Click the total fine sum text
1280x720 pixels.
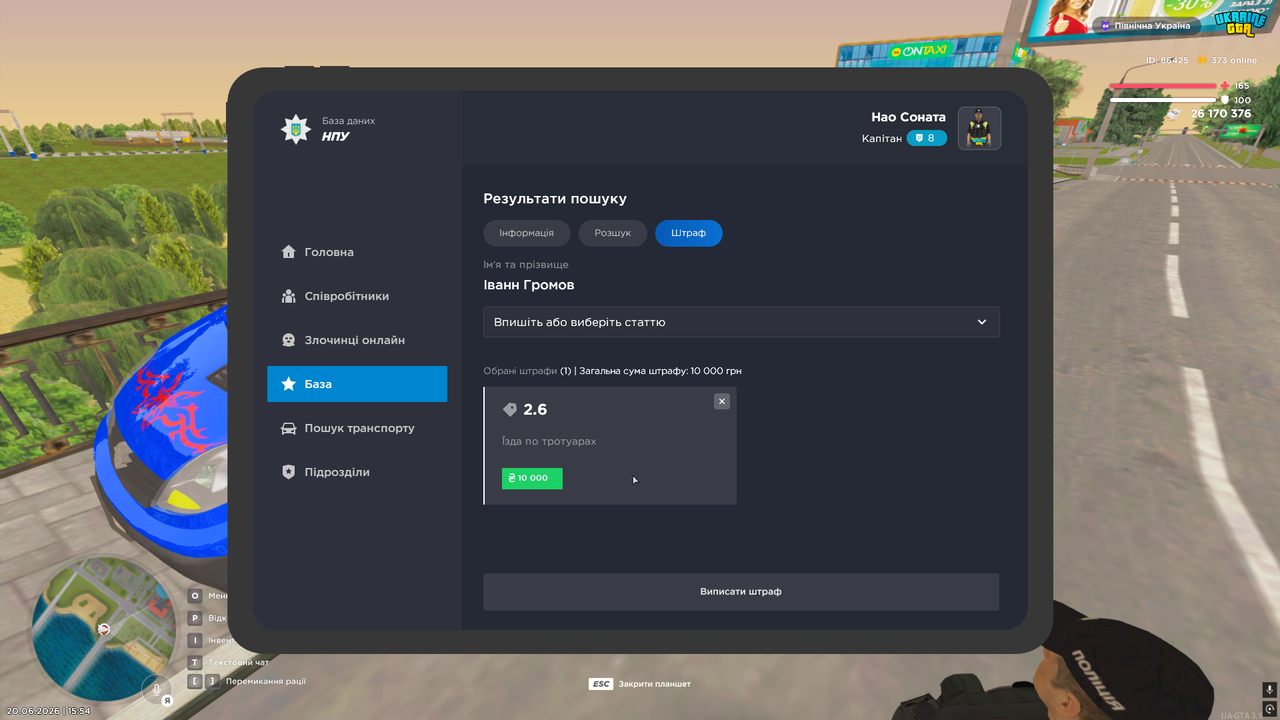[x=660, y=371]
